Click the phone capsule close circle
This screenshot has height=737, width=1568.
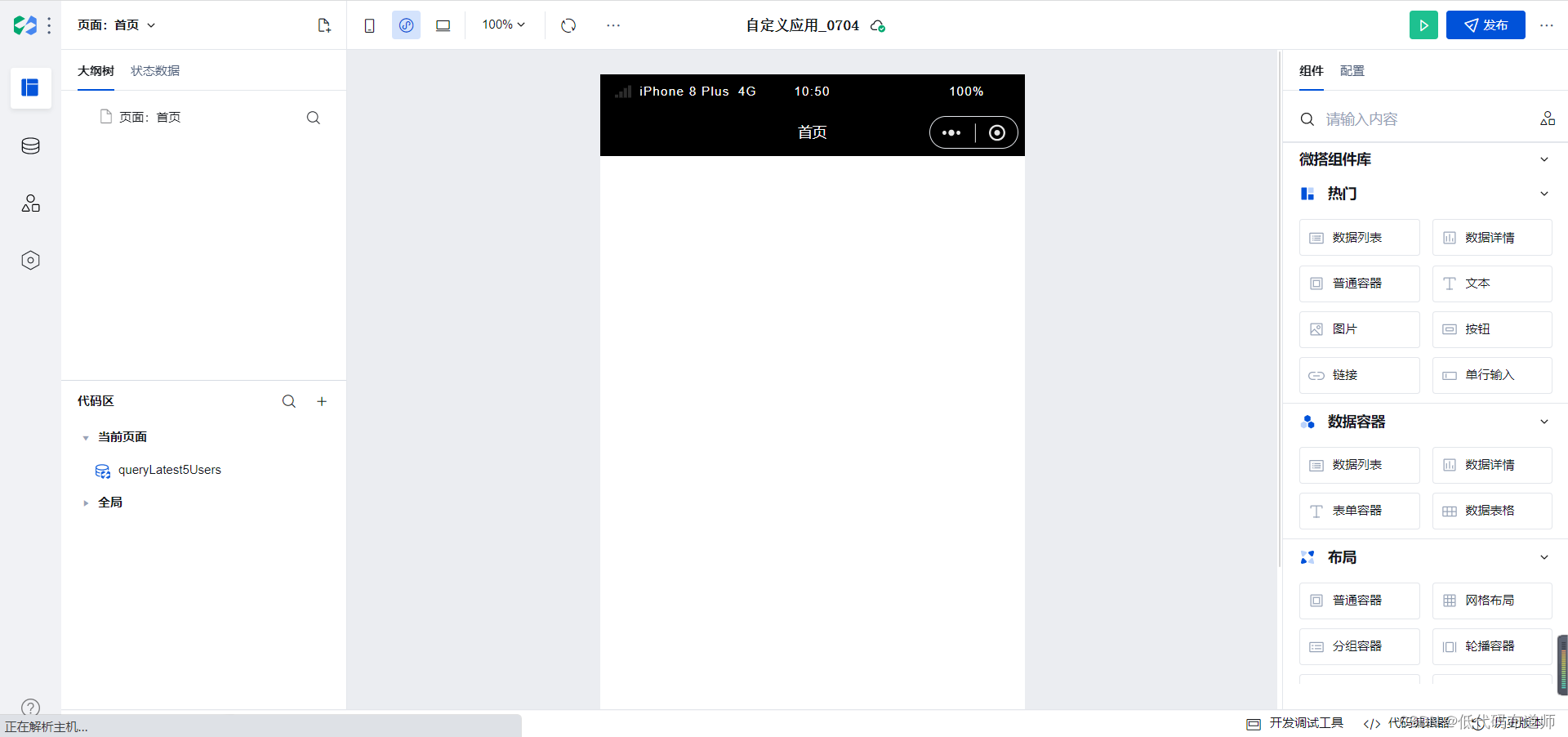(x=997, y=133)
